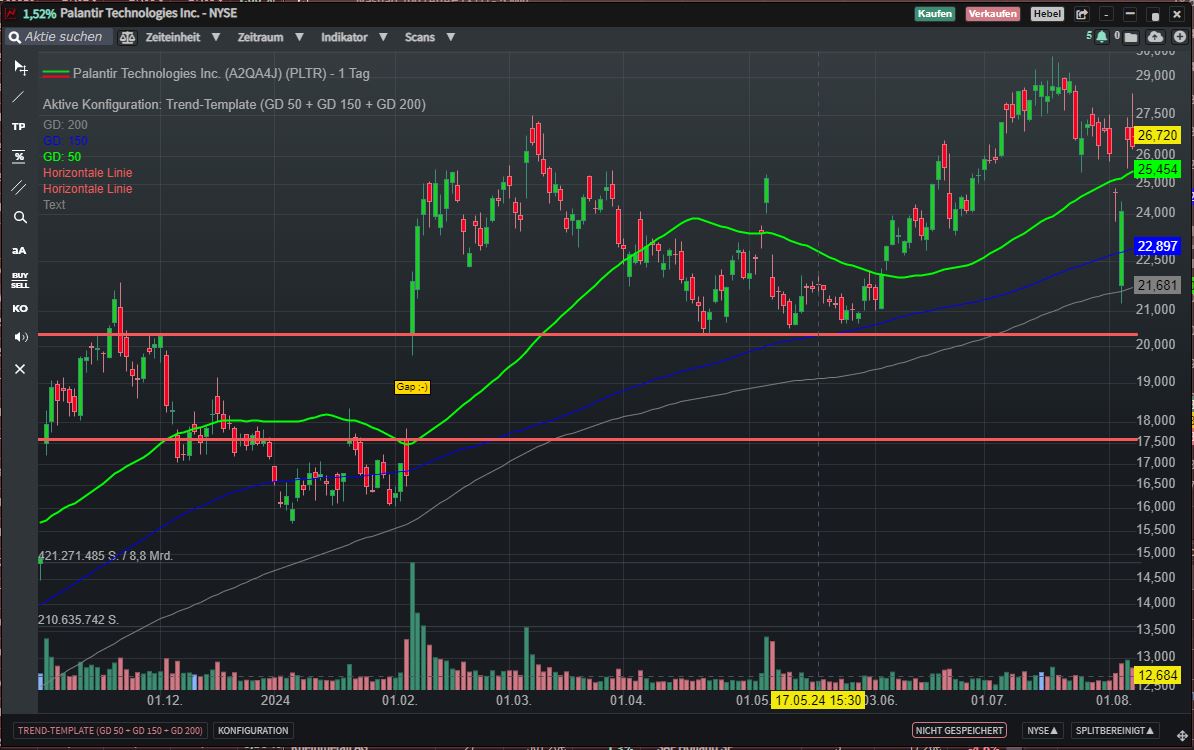Image resolution: width=1194 pixels, height=750 pixels.
Task: Click the NICHT GESPEICHERT status button
Action: pos(959,730)
